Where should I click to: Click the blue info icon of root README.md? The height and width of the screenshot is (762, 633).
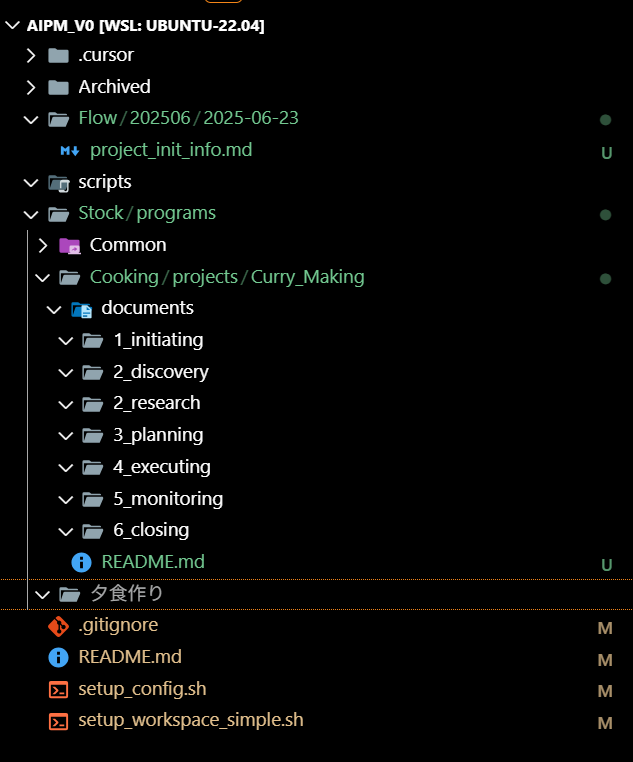click(59, 658)
